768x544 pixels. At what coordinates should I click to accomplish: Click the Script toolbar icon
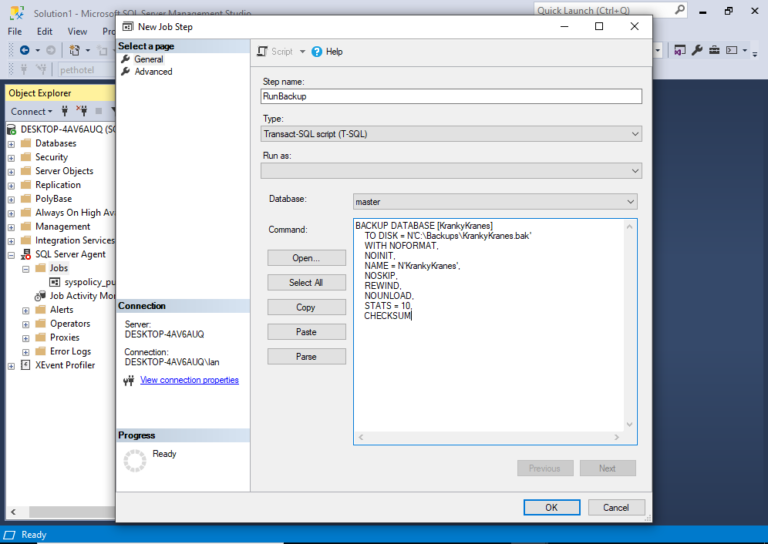(x=263, y=51)
